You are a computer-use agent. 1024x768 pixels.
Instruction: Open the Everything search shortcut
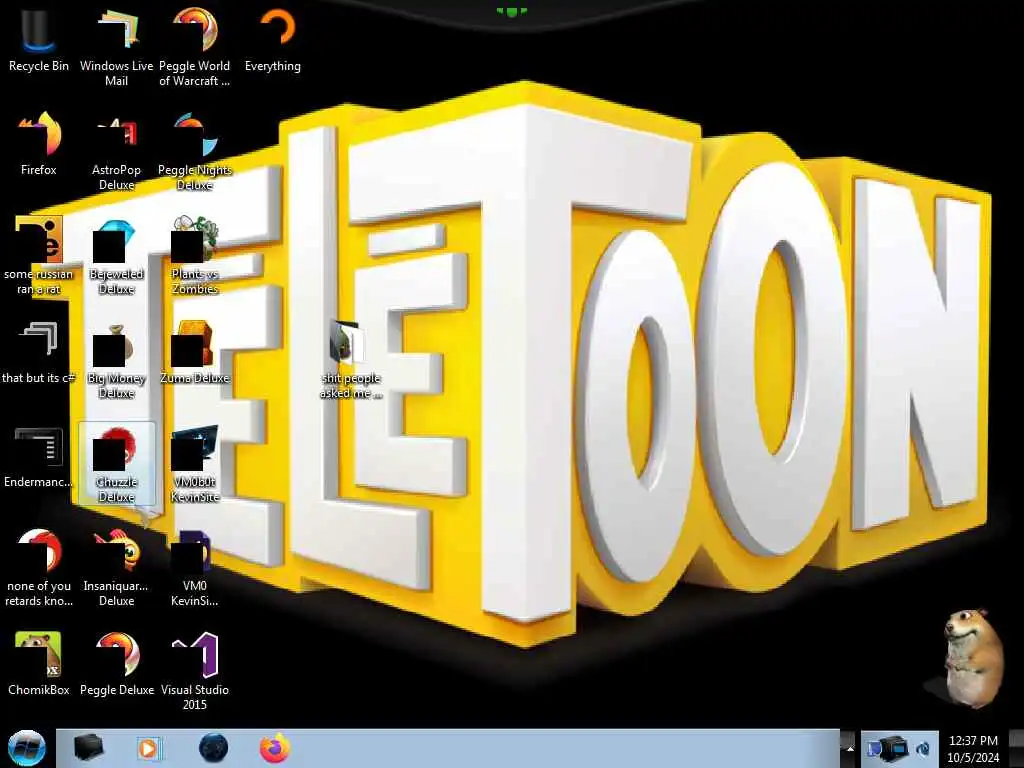tap(273, 40)
